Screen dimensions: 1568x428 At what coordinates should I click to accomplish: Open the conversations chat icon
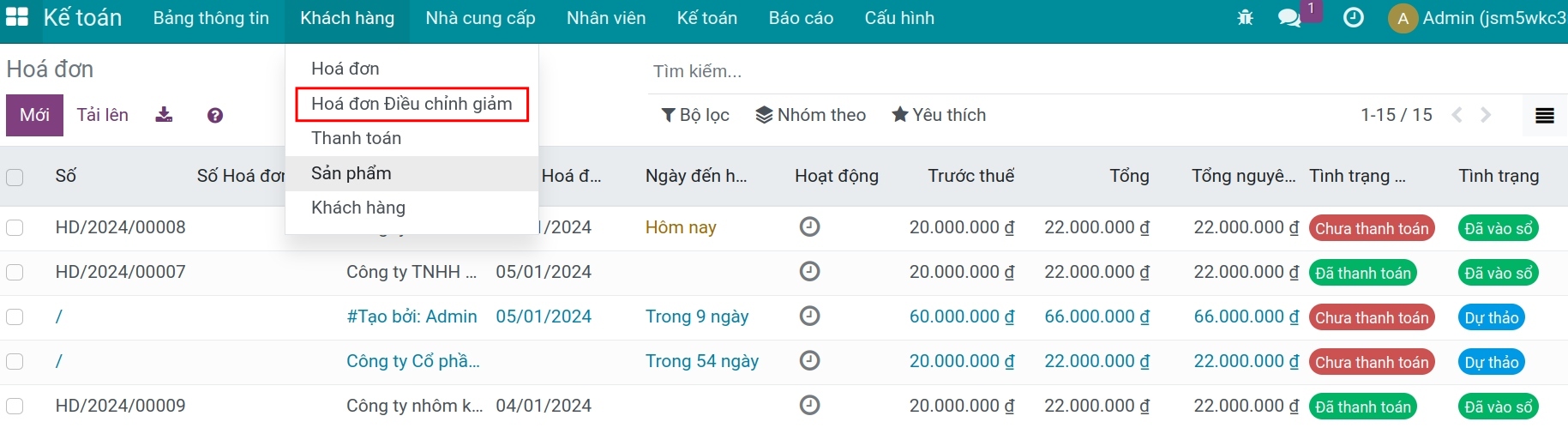click(x=1289, y=18)
